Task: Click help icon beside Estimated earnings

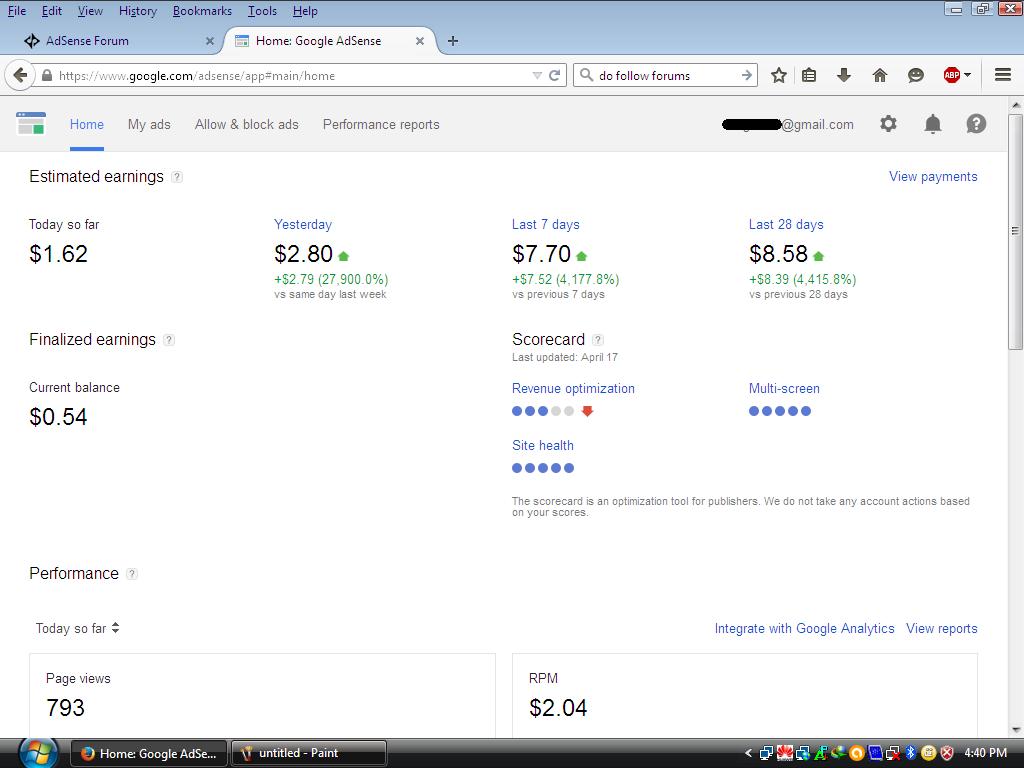Action: (x=177, y=177)
